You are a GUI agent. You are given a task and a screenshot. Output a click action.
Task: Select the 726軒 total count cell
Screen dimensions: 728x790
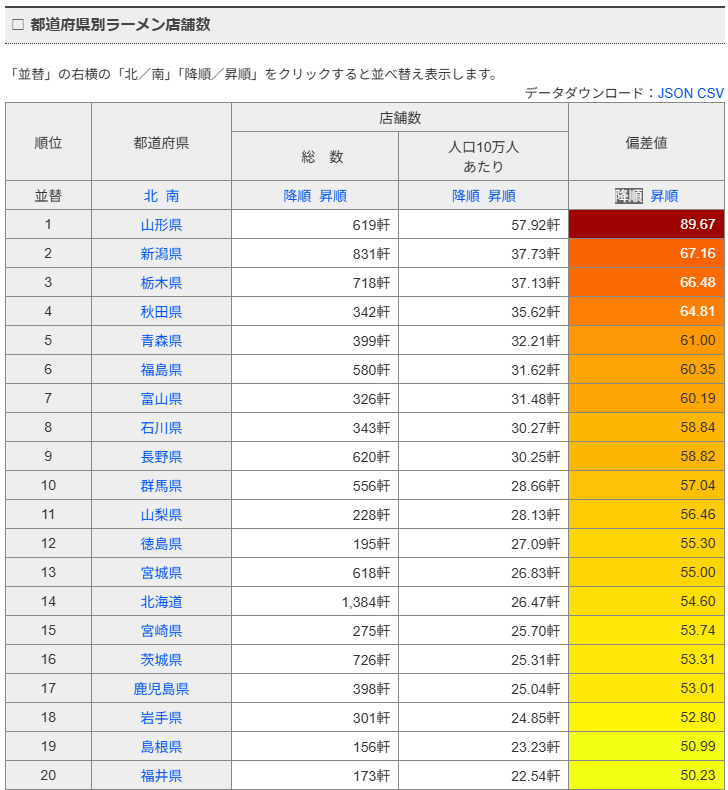point(315,660)
